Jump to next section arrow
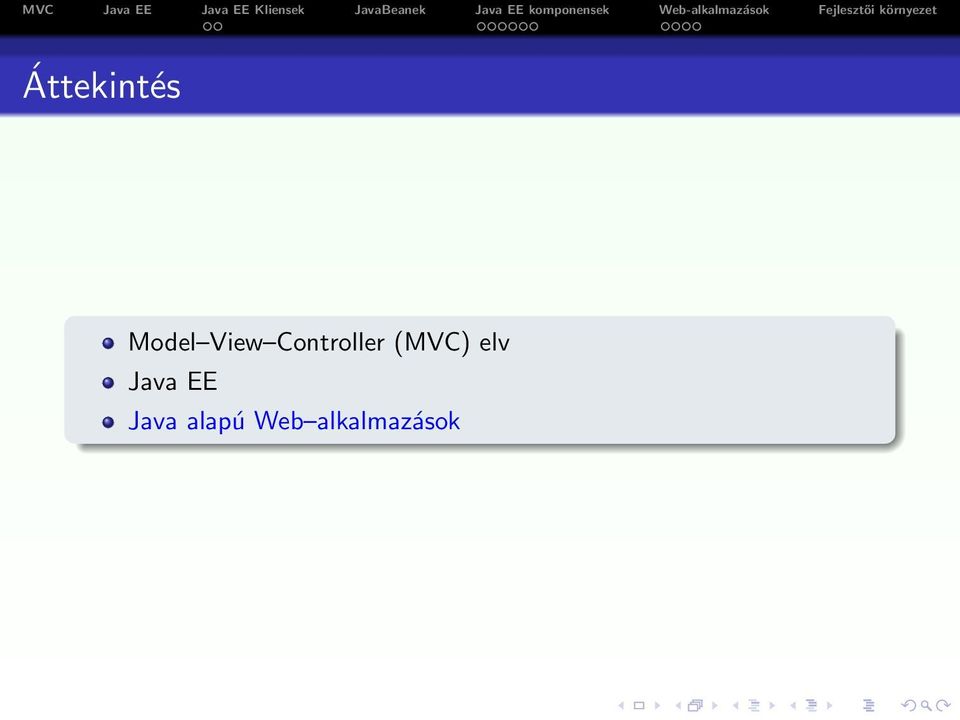This screenshot has width=960, height=720. pyautogui.click(x=829, y=705)
